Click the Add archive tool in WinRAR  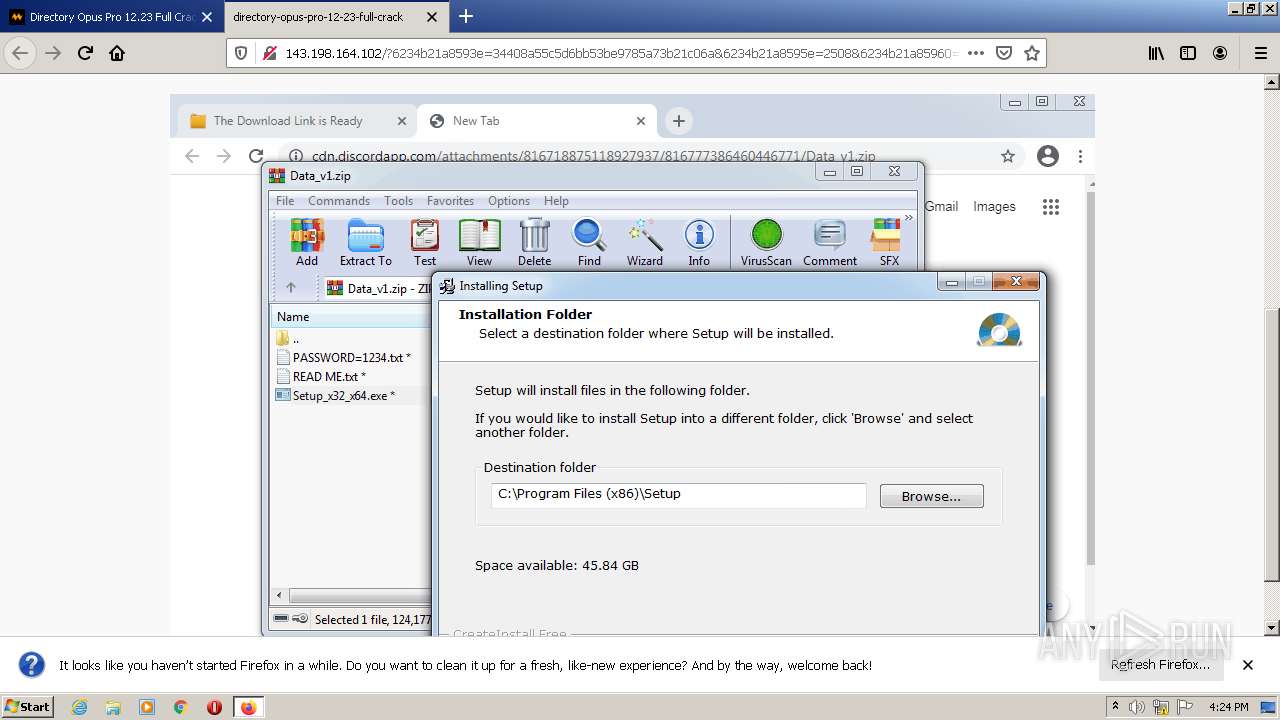307,243
